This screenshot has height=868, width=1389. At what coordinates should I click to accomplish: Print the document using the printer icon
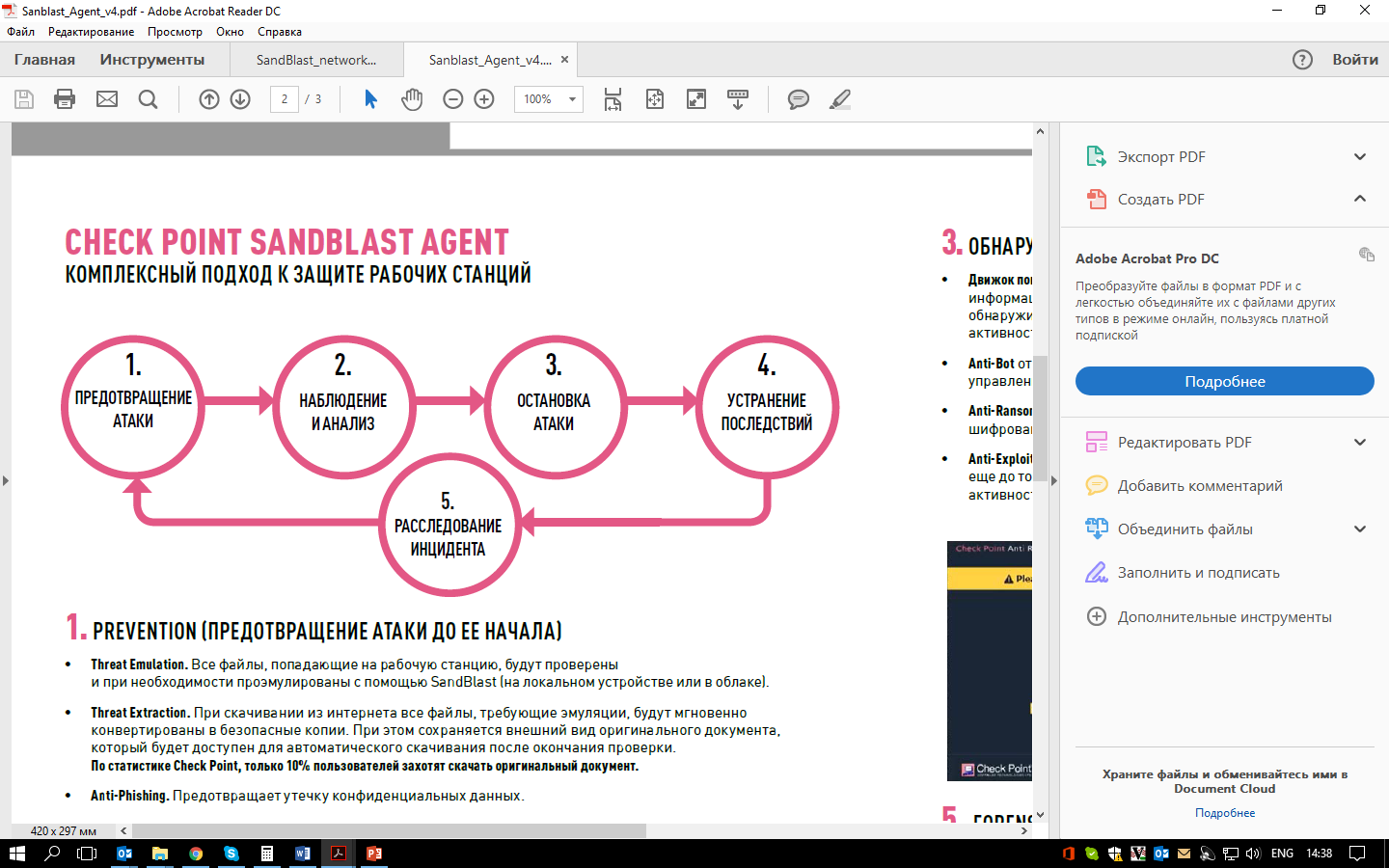65,99
